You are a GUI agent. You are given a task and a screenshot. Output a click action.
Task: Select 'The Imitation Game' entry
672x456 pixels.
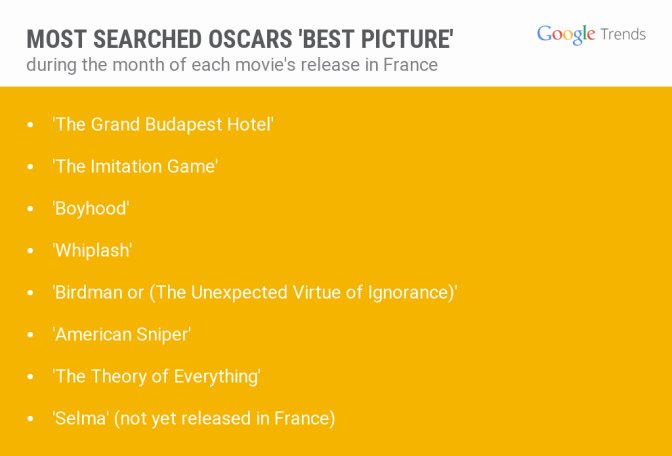(135, 167)
